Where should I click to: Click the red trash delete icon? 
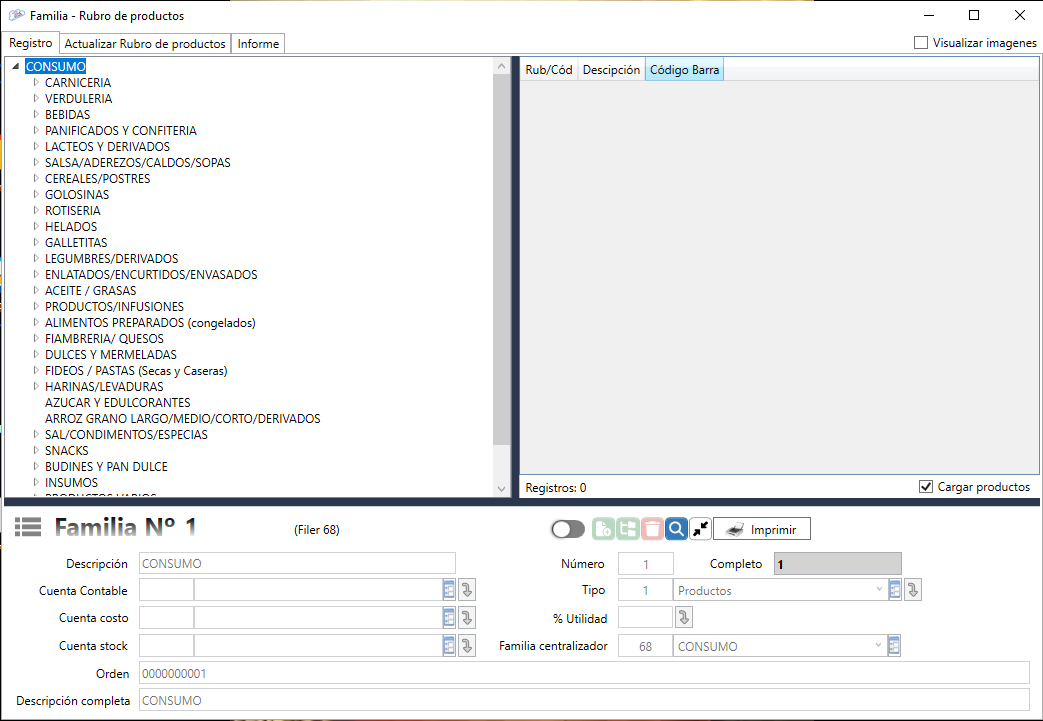click(652, 529)
